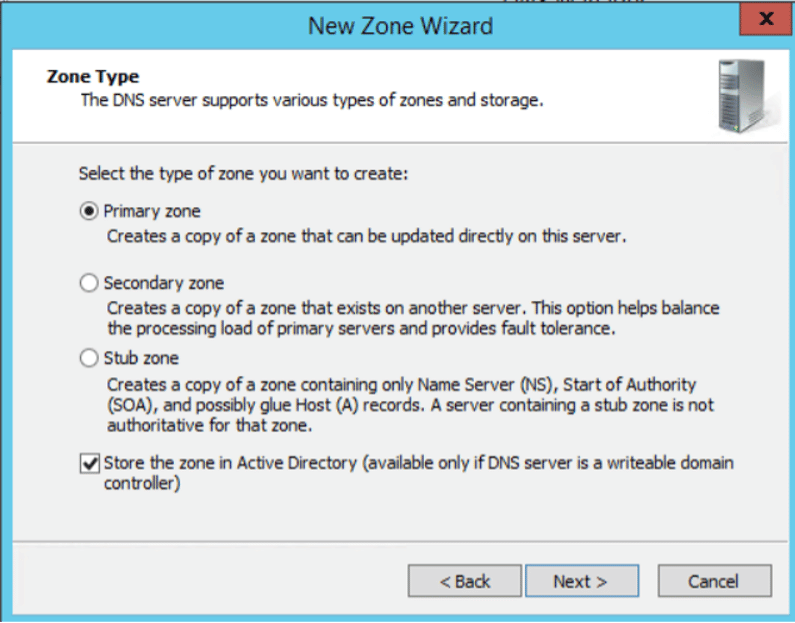This screenshot has height=623, width=795.
Task: Click the Secondary zone fault tolerance description
Action: click(412, 318)
